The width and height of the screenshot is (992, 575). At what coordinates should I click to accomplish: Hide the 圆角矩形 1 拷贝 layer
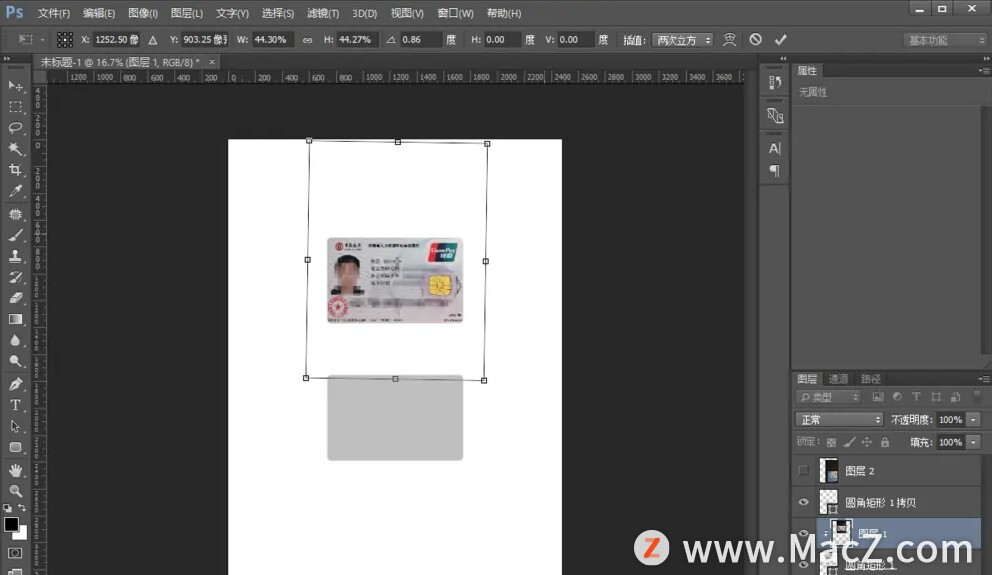pos(804,502)
